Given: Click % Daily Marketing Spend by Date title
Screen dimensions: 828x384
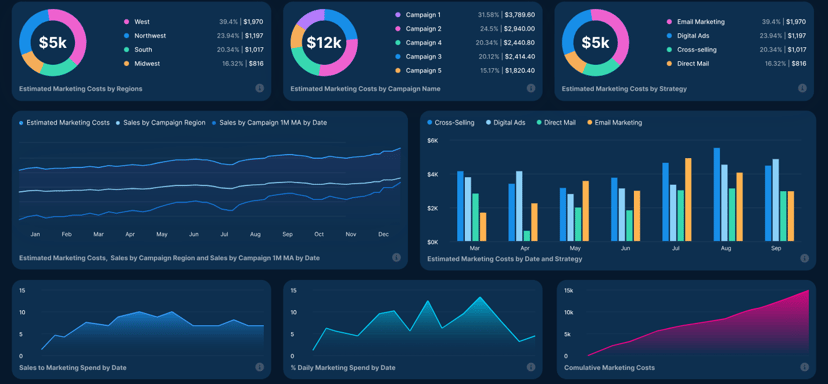Looking at the screenshot, I should click(x=343, y=368).
